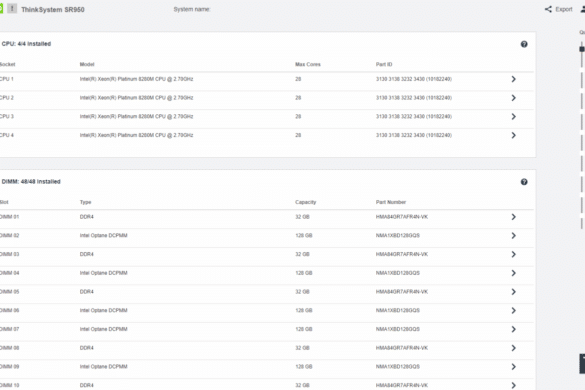Expand CPU 3 details chevron
This screenshot has height=390, width=585.
[513, 116]
